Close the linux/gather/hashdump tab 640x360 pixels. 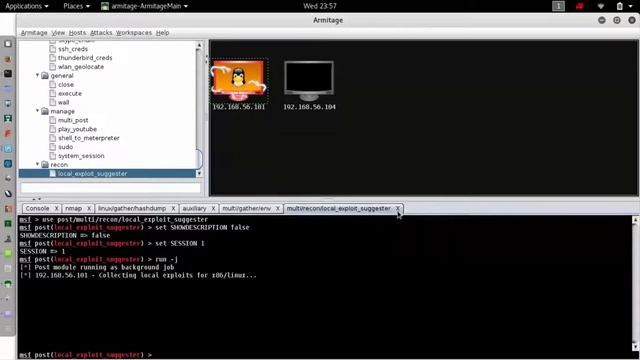173,208
